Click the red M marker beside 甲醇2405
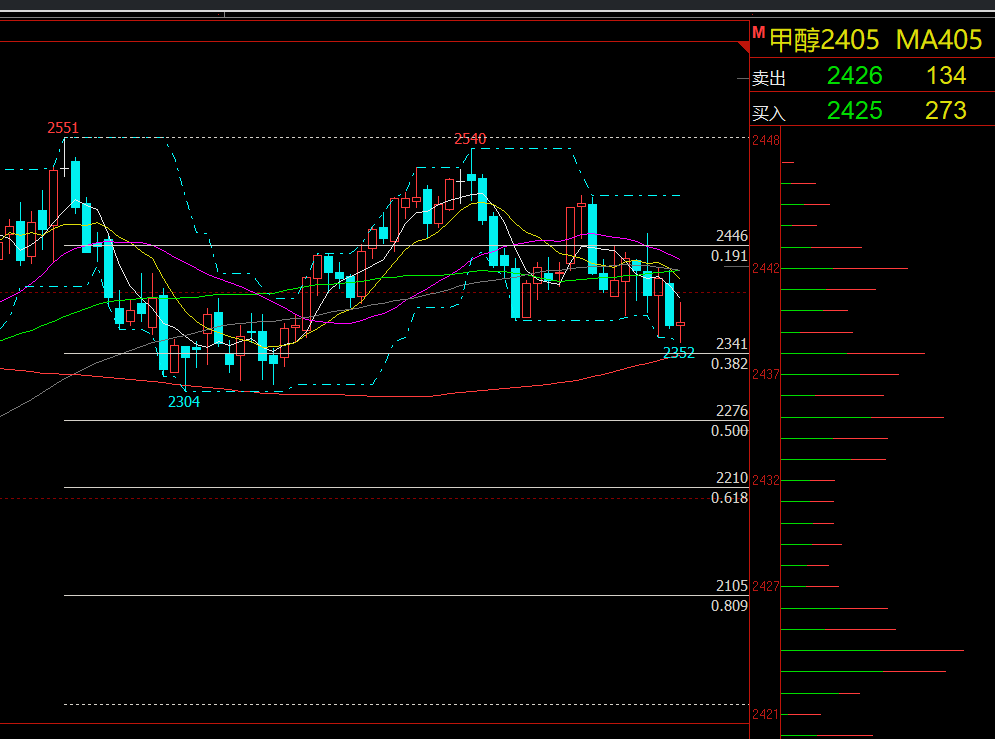The width and height of the screenshot is (995, 739). pos(758,34)
